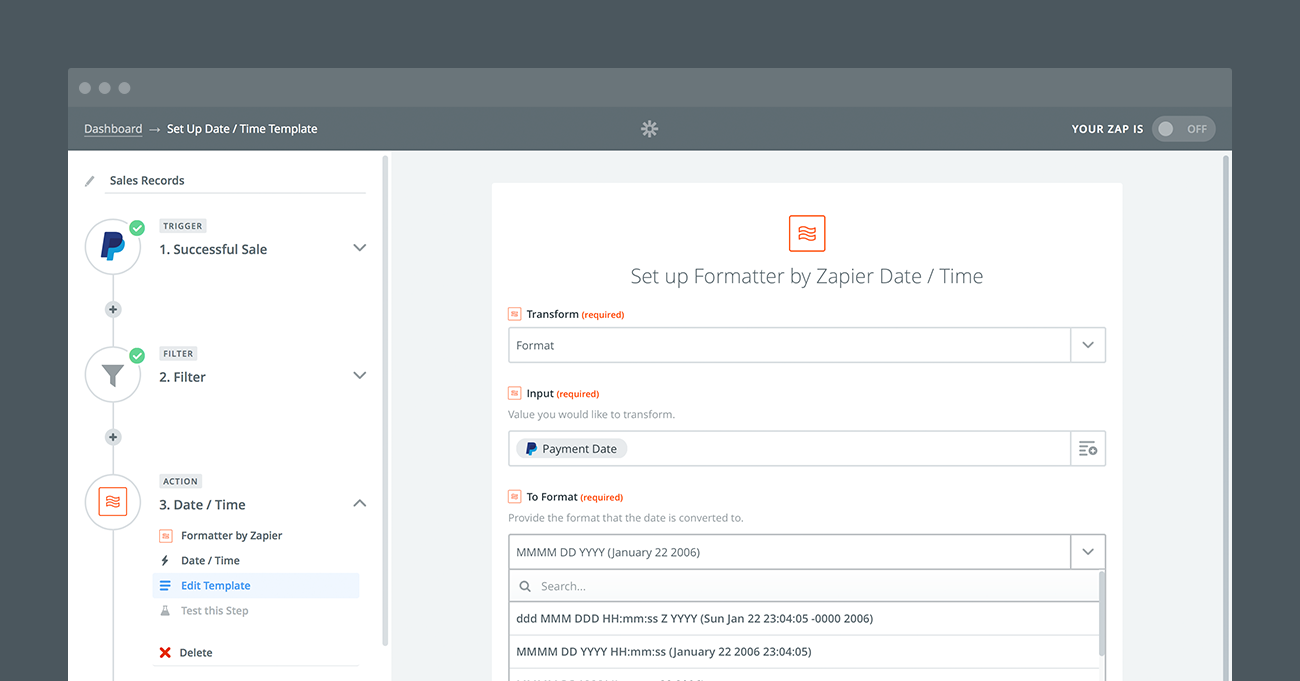Select the Date / Time sub-step
Image resolution: width=1300 pixels, height=681 pixels.
[210, 561]
